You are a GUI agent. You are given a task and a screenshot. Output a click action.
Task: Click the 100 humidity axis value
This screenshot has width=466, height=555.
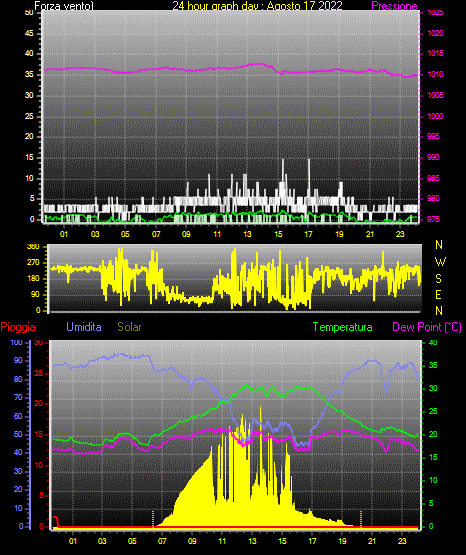point(16,343)
